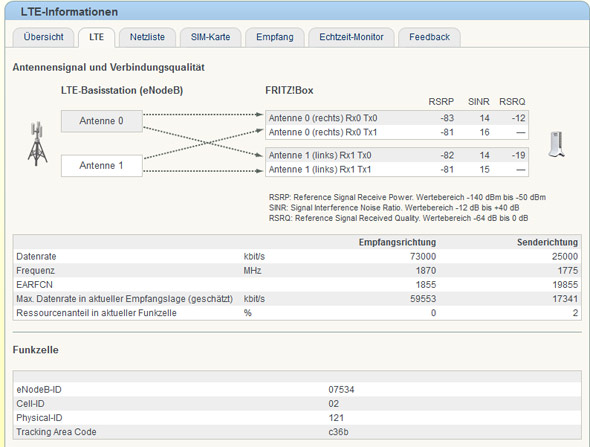This screenshot has height=447, width=590.
Task: Select the Antenne 0 (rechts) Rx0 Tx1 row
Action: tap(397, 132)
